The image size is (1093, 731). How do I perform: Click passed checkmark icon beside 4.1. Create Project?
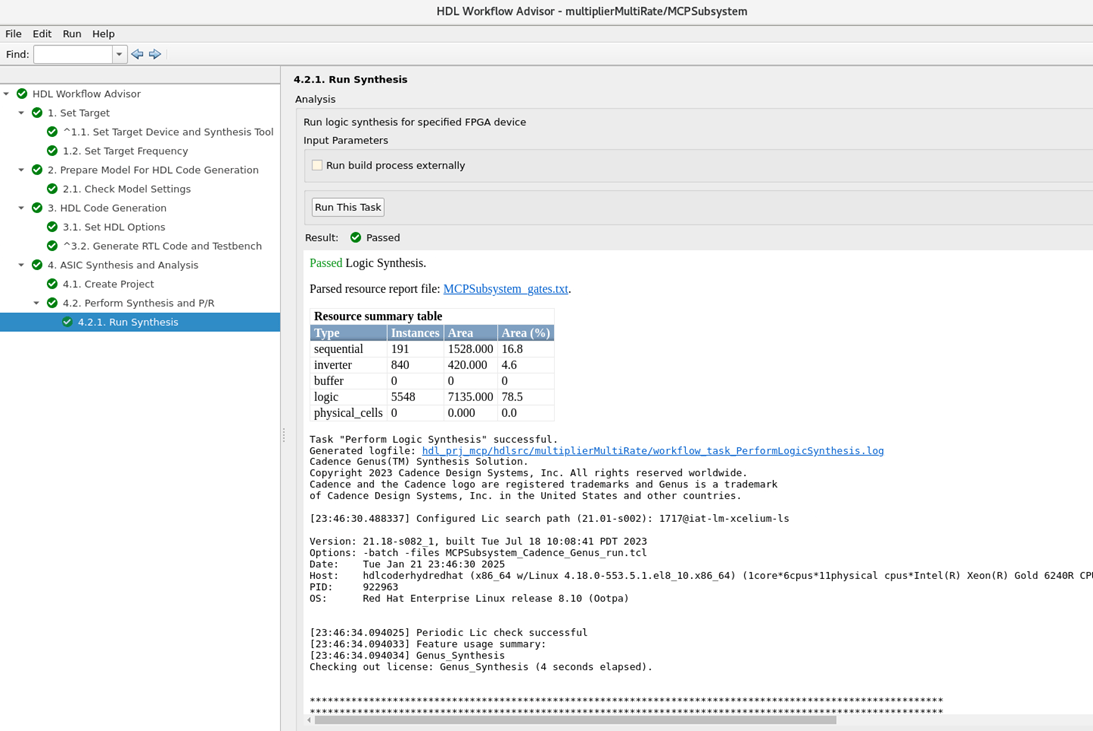[53, 284]
